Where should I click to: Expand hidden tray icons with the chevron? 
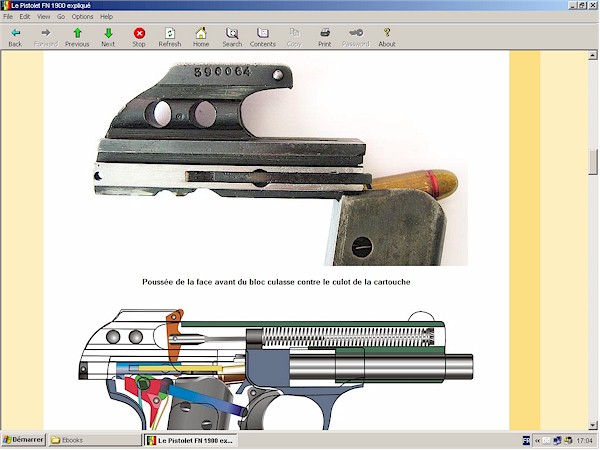pos(538,441)
